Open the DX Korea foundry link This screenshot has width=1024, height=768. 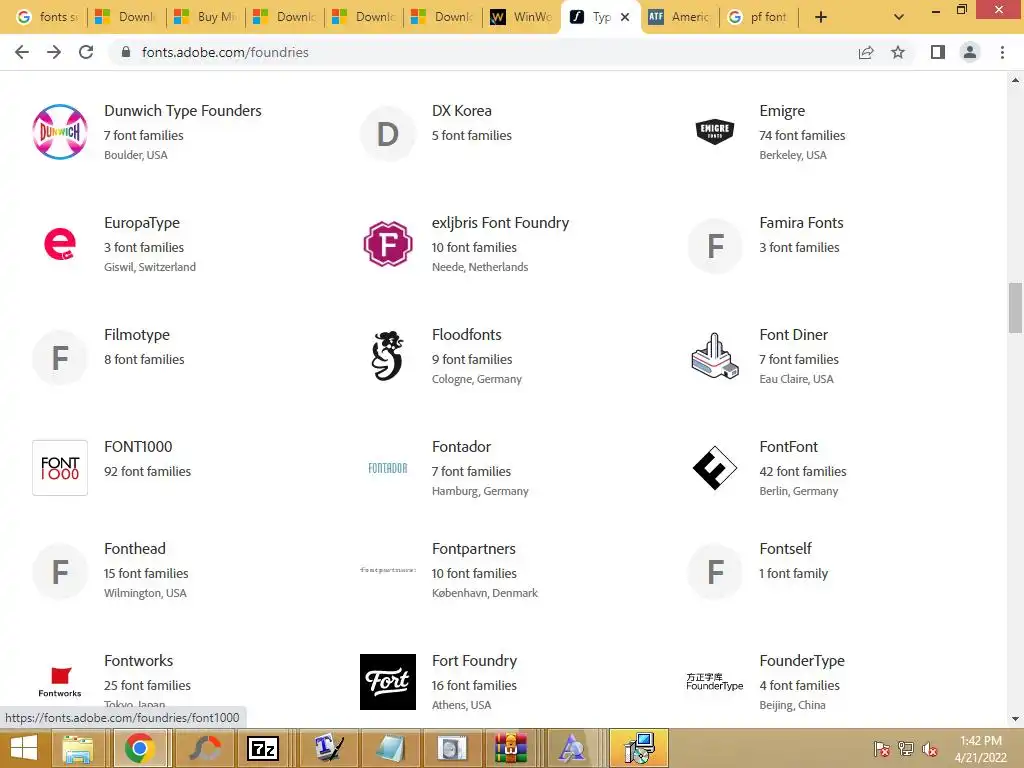click(x=462, y=111)
